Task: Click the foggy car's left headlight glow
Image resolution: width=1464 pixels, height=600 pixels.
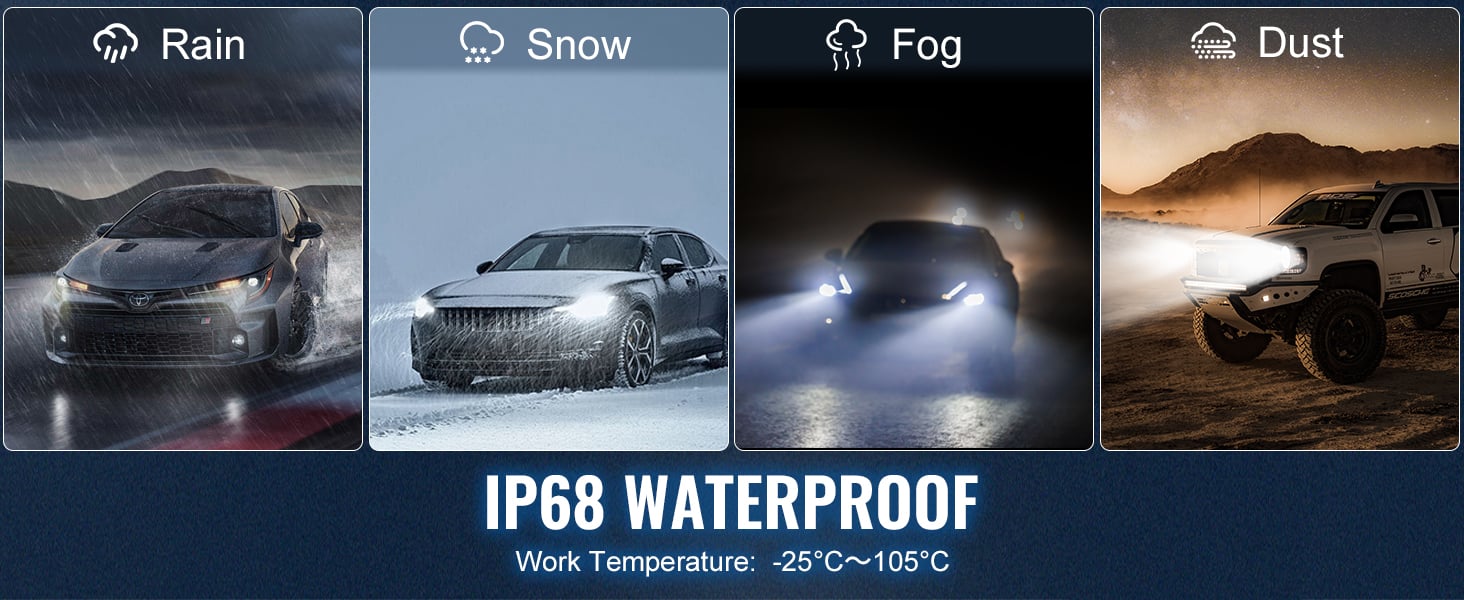Action: [834, 290]
